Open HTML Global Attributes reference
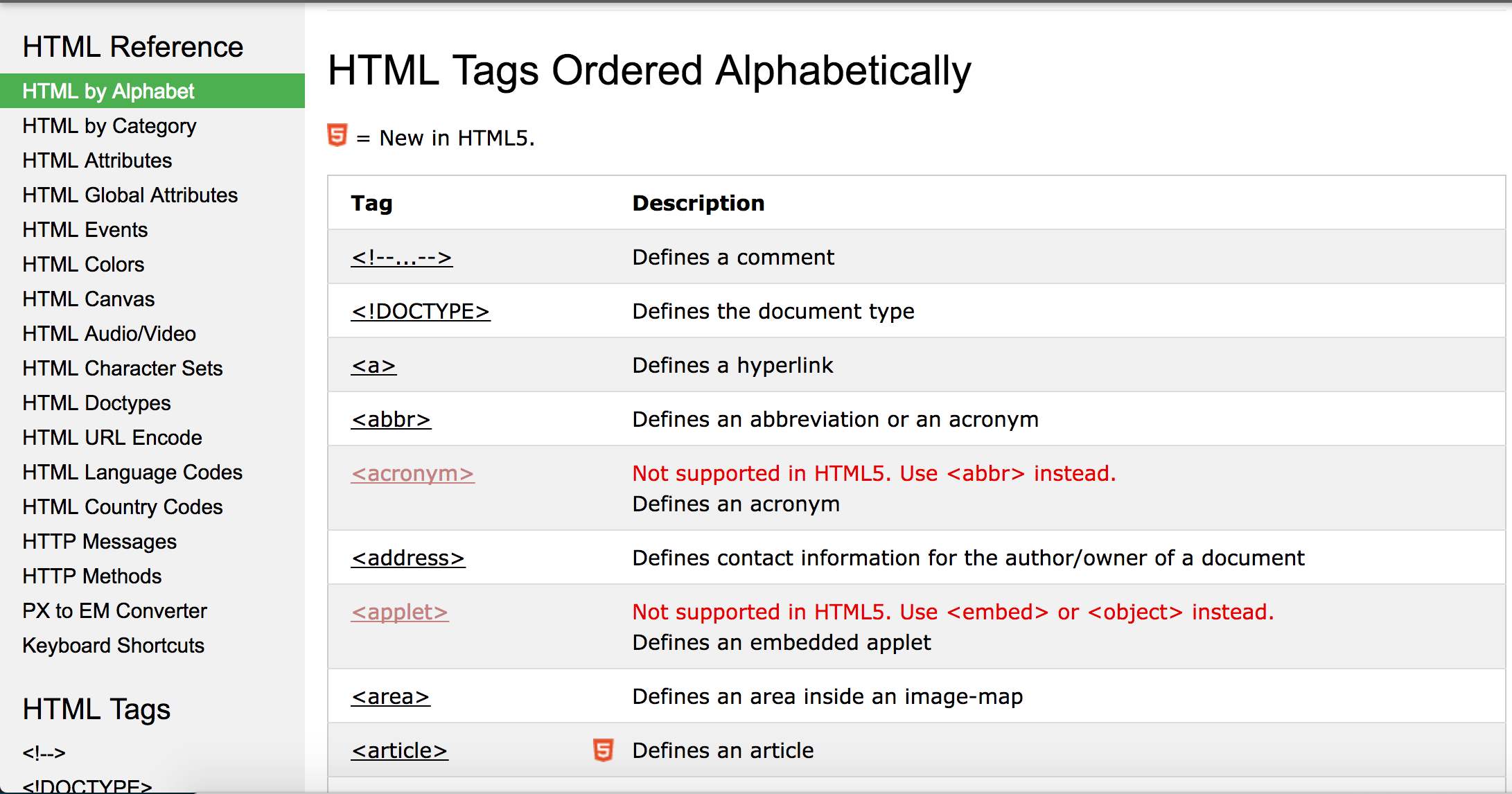Viewport: 1512px width, 794px height. tap(130, 195)
